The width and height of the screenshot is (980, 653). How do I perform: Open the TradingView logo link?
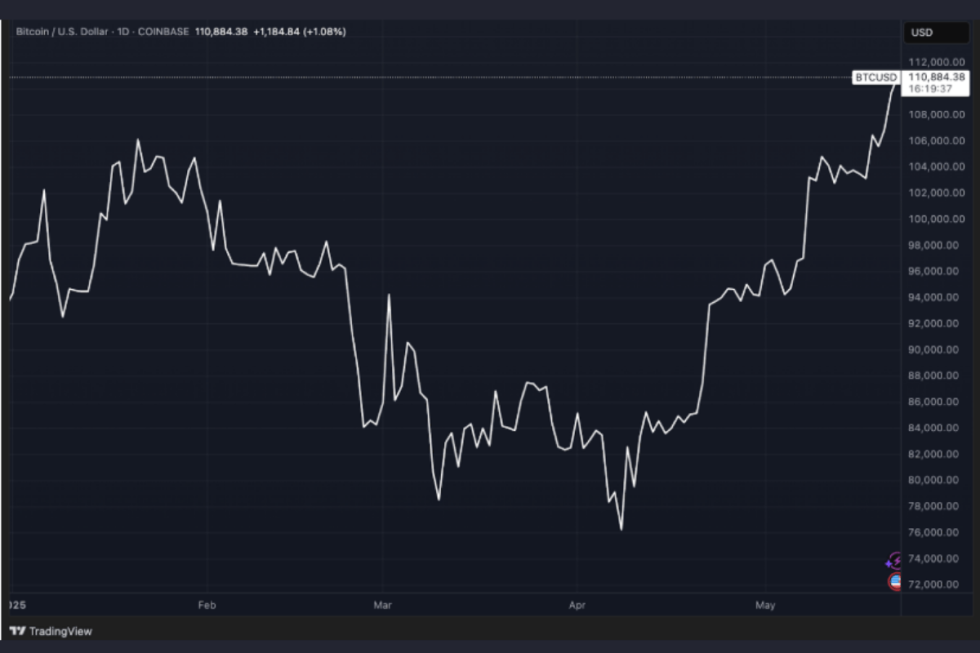click(x=51, y=631)
